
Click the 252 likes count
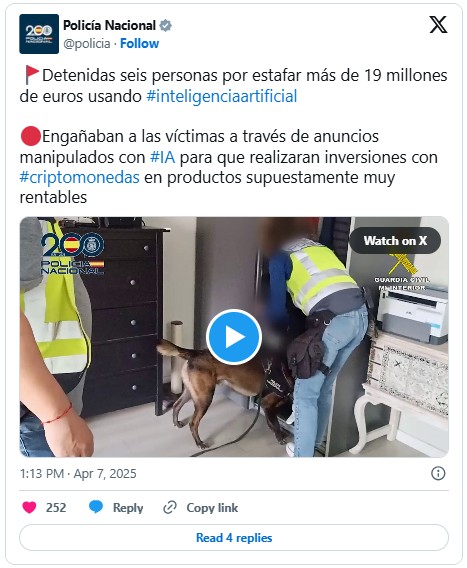tap(56, 508)
